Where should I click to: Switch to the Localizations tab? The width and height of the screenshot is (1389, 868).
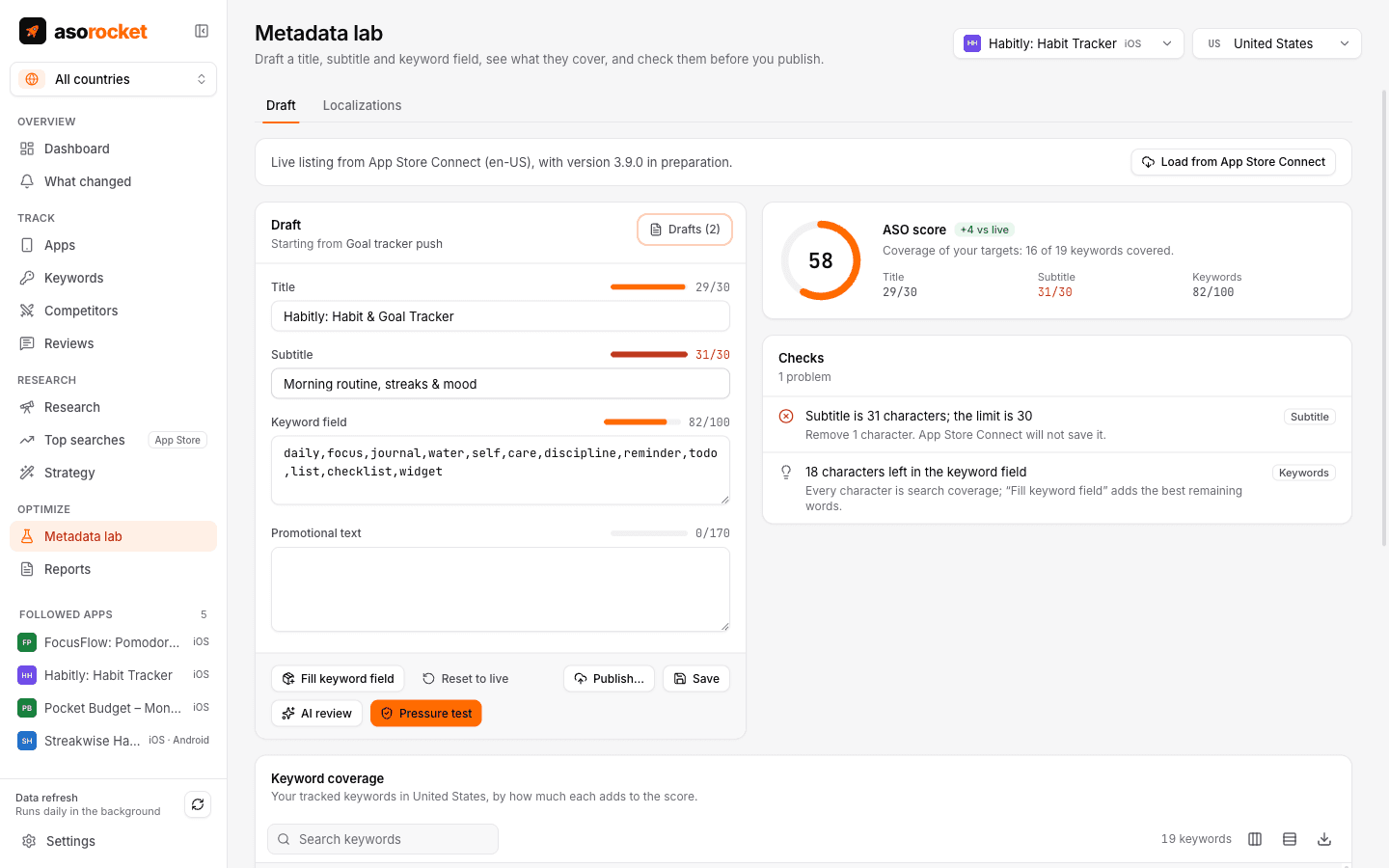[x=362, y=105]
